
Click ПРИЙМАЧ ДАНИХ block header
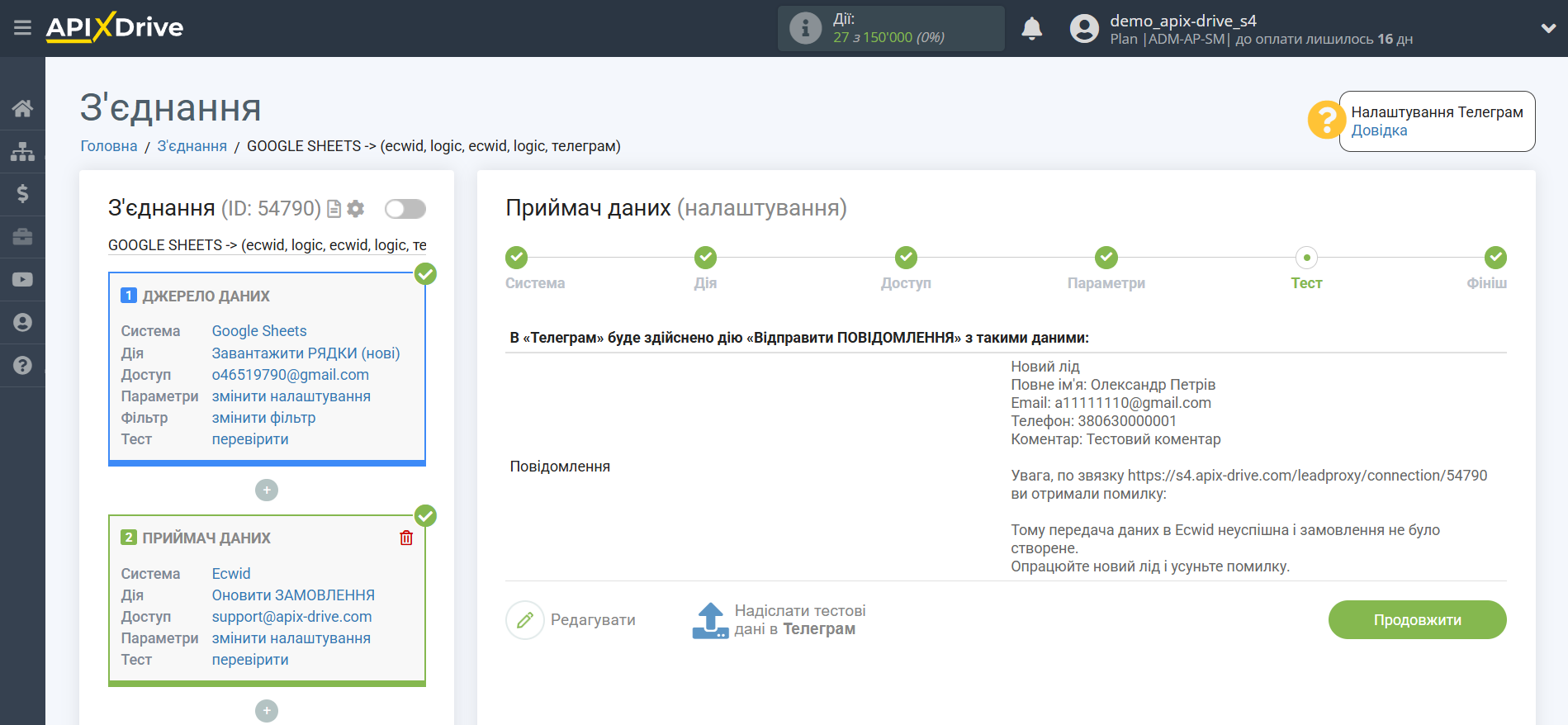pyautogui.click(x=206, y=538)
